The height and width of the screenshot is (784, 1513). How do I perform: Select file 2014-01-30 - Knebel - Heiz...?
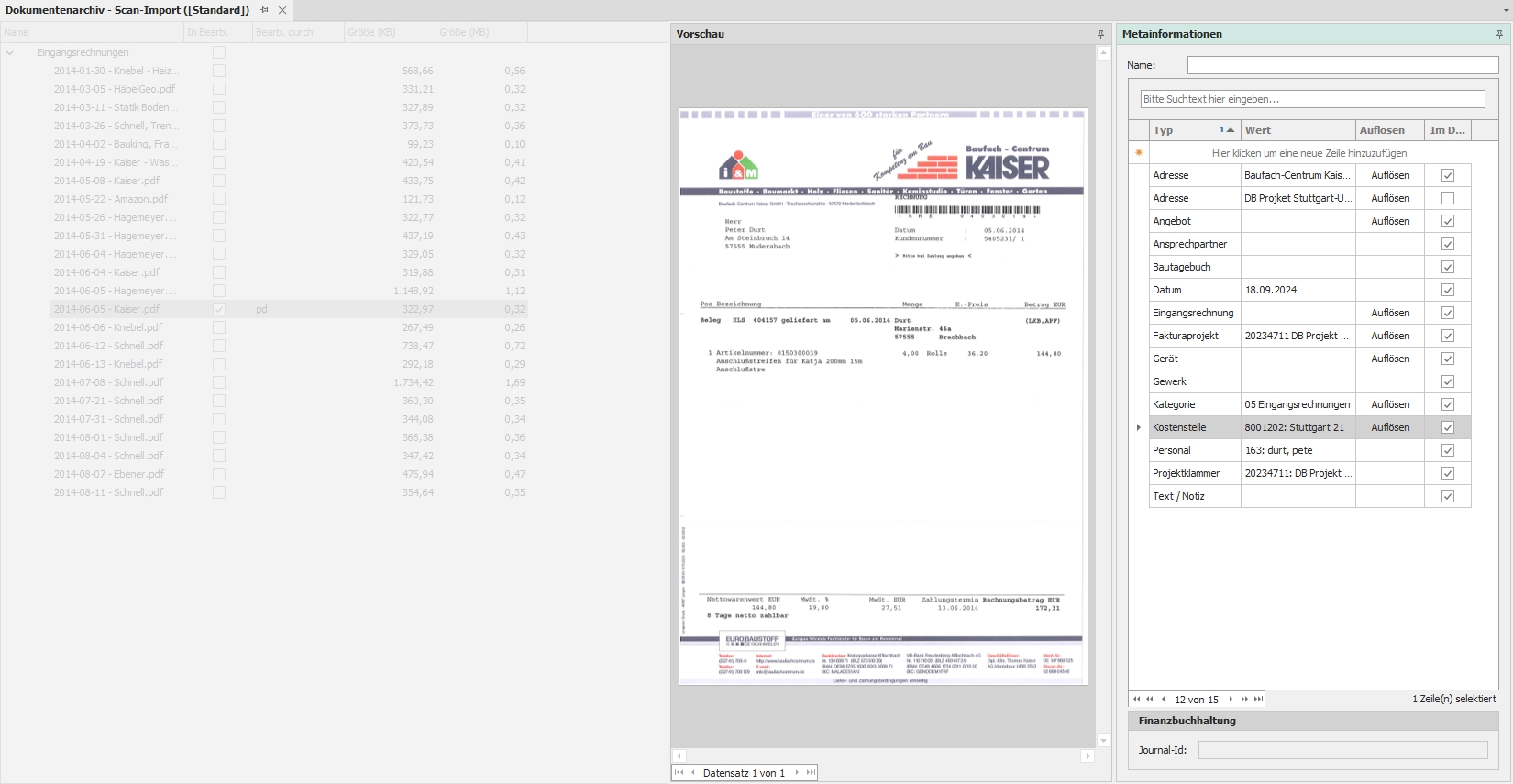coord(116,71)
